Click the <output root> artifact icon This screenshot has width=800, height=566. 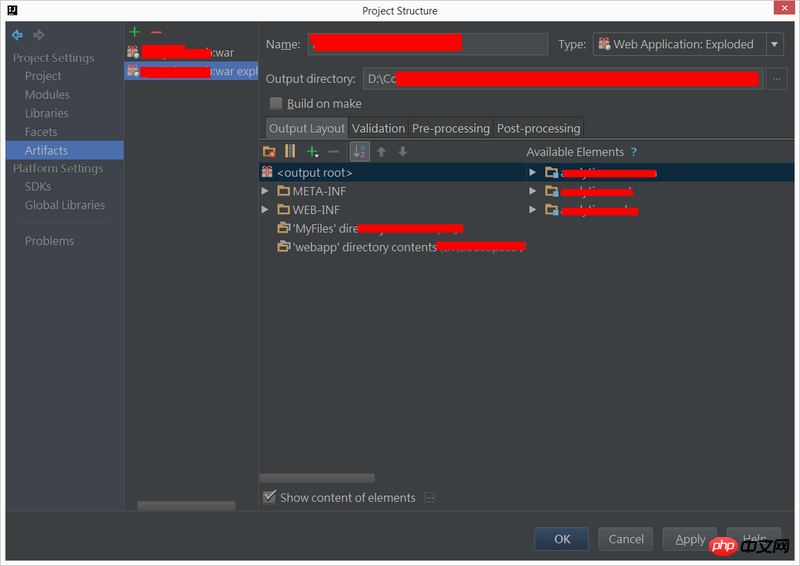pos(267,172)
